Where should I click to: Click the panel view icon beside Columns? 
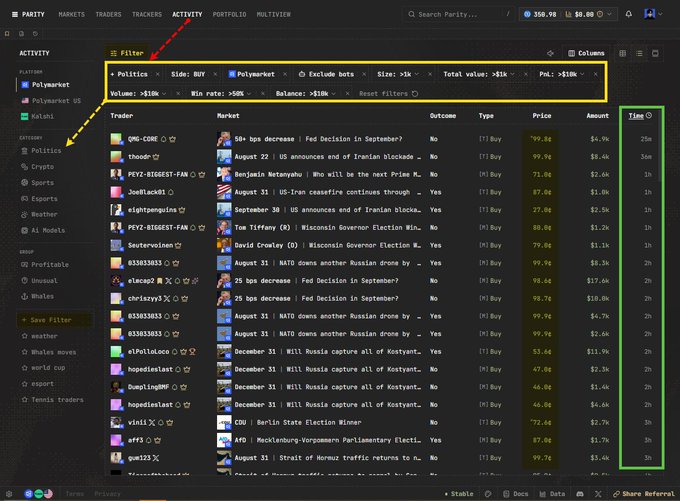655,53
